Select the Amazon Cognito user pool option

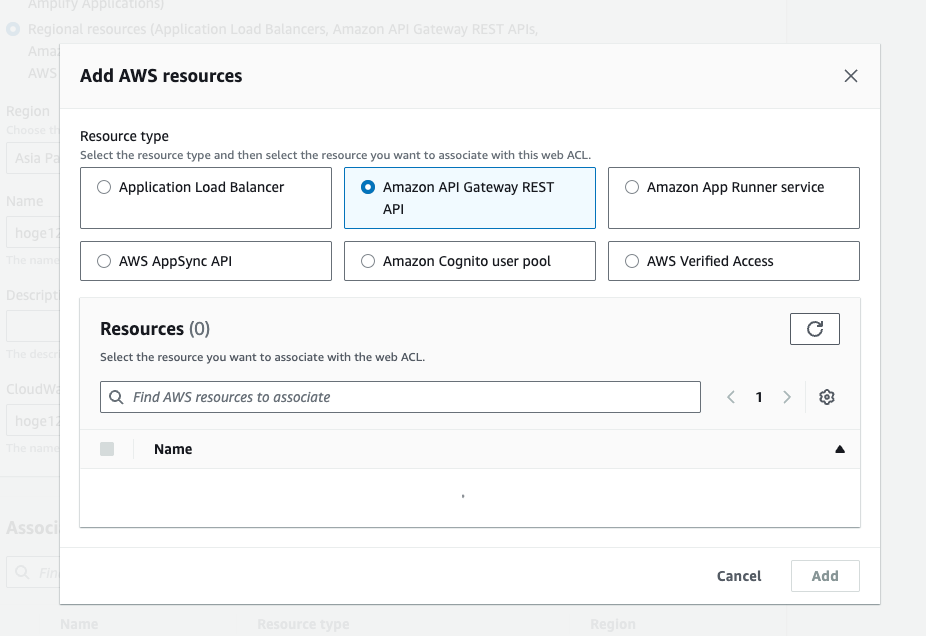pos(368,261)
